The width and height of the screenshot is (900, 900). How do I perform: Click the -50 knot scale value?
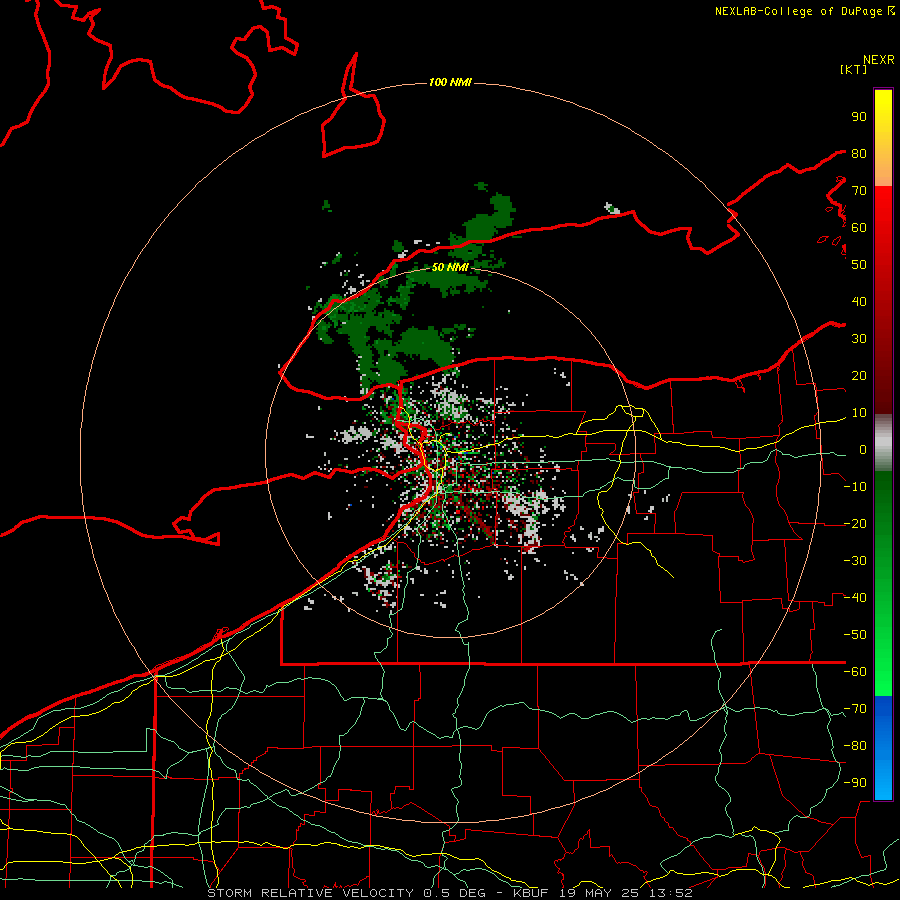855,635
